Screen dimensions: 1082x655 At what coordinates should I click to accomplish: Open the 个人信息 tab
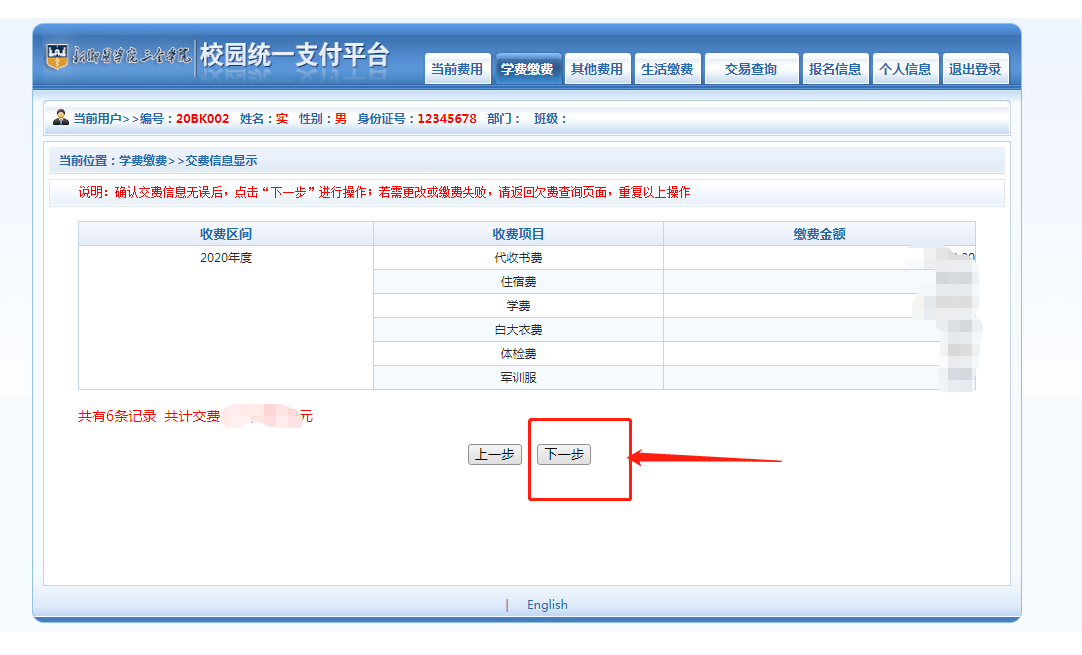[x=905, y=69]
